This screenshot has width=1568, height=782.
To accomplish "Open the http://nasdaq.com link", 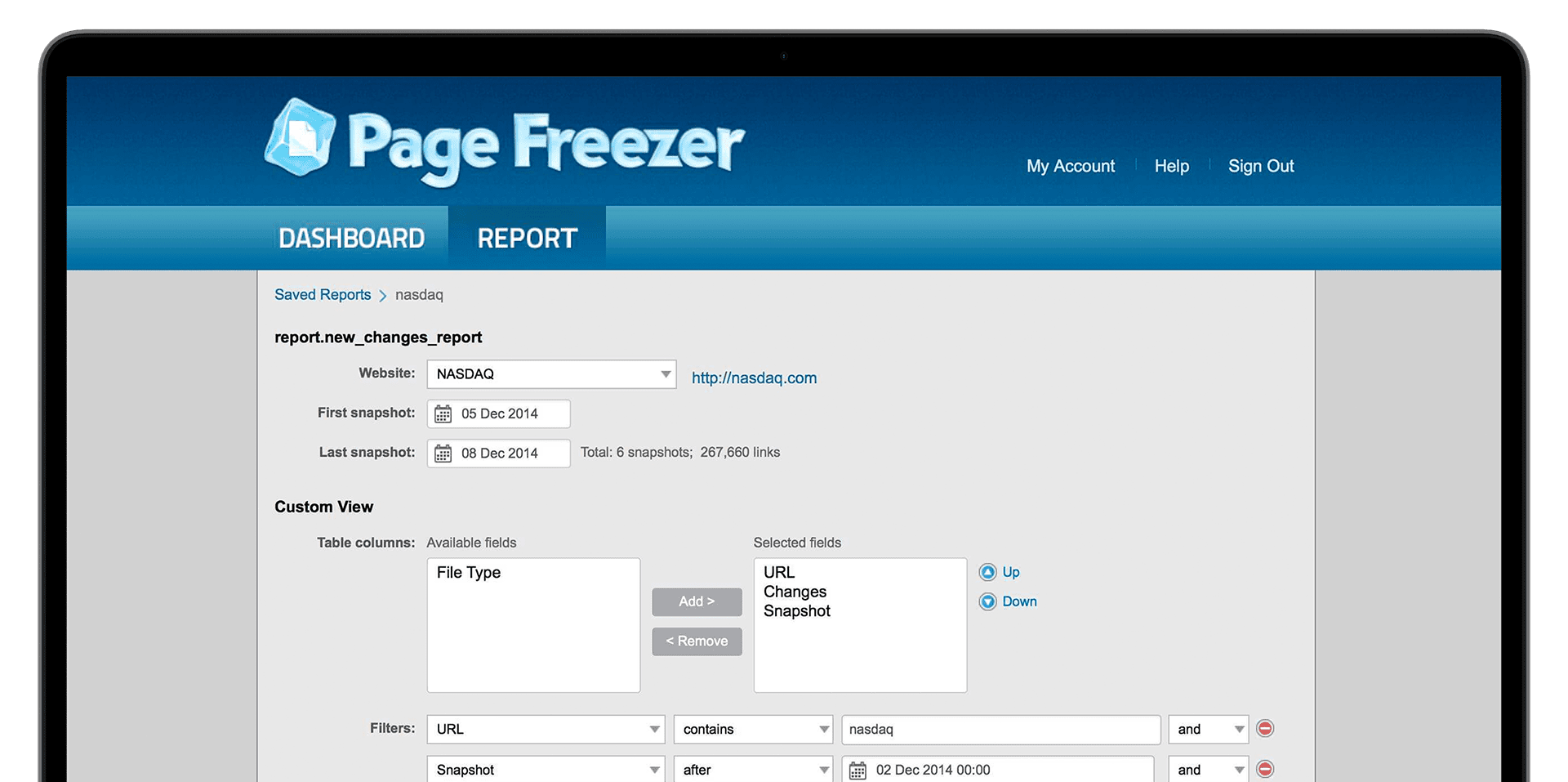I will 754,378.
